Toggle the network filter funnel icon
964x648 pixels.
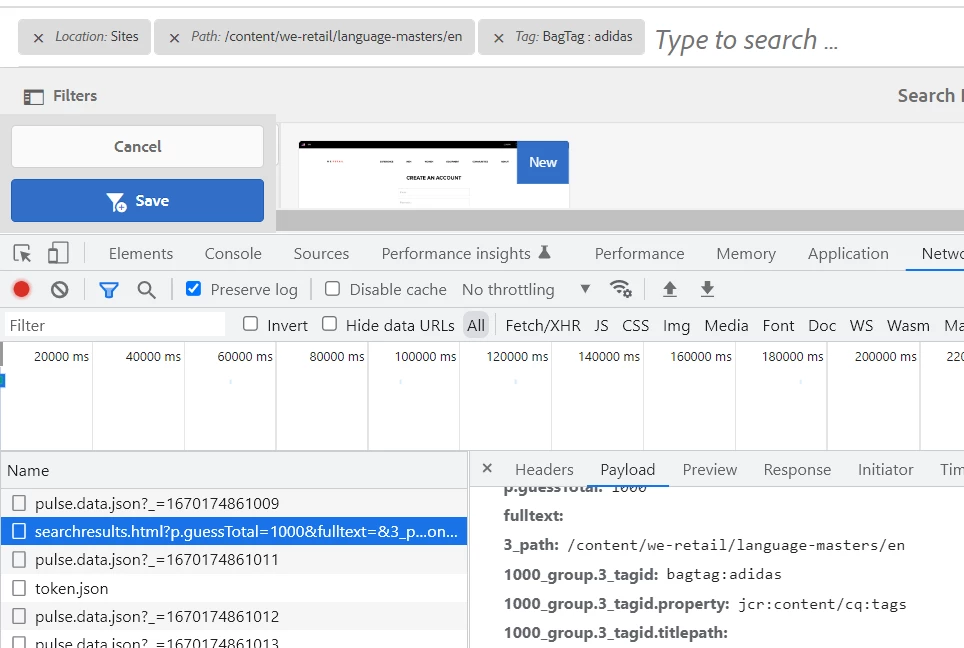click(x=109, y=290)
